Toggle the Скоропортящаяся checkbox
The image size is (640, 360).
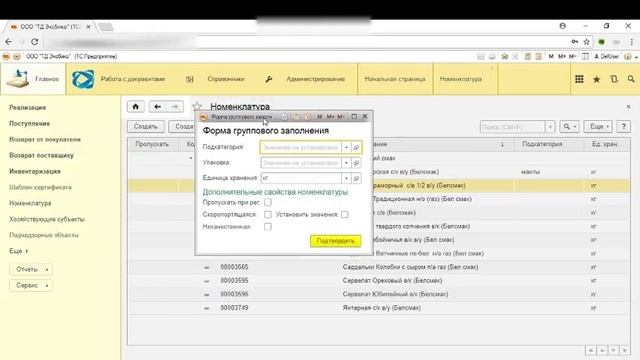(268, 214)
